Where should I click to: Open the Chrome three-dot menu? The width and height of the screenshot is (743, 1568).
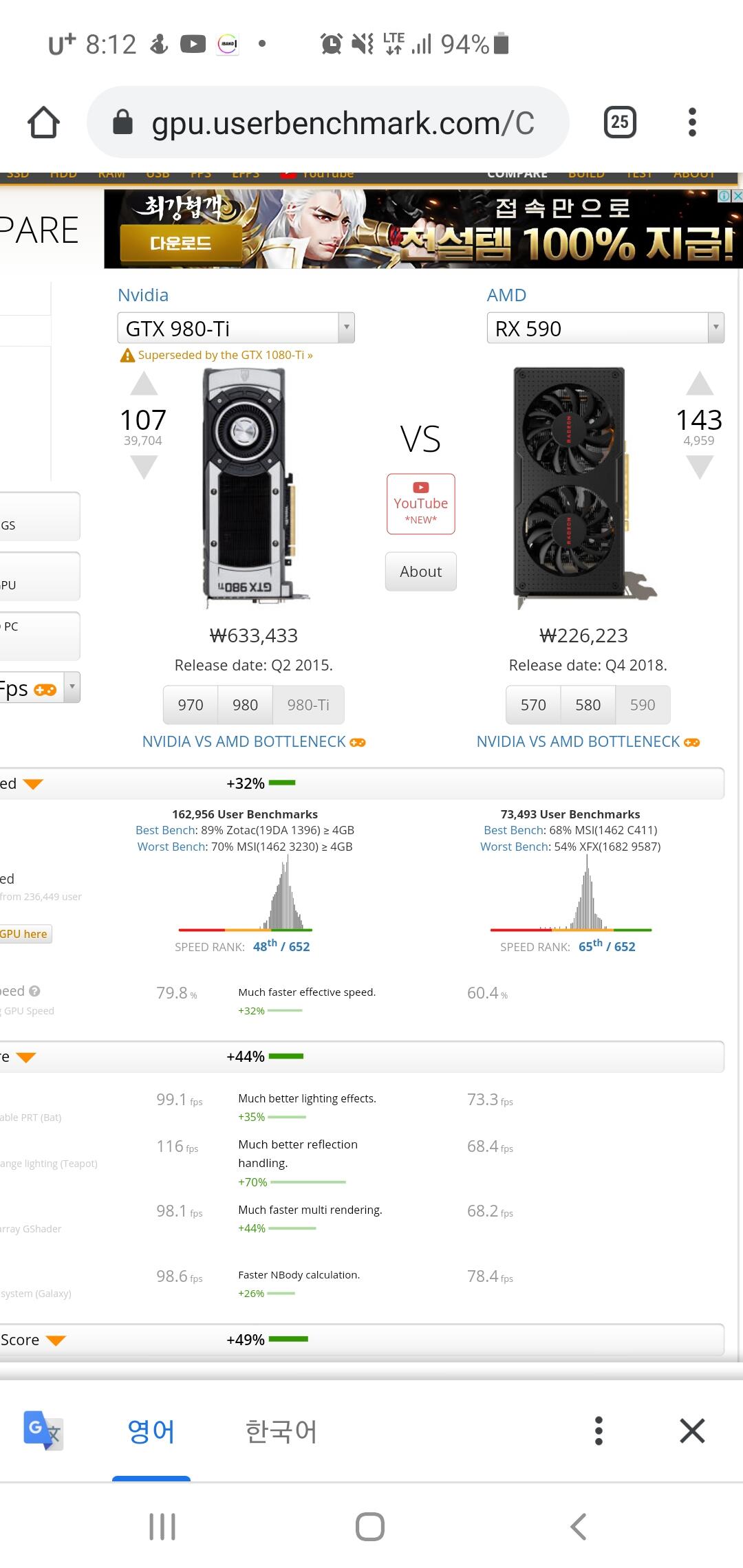(692, 122)
